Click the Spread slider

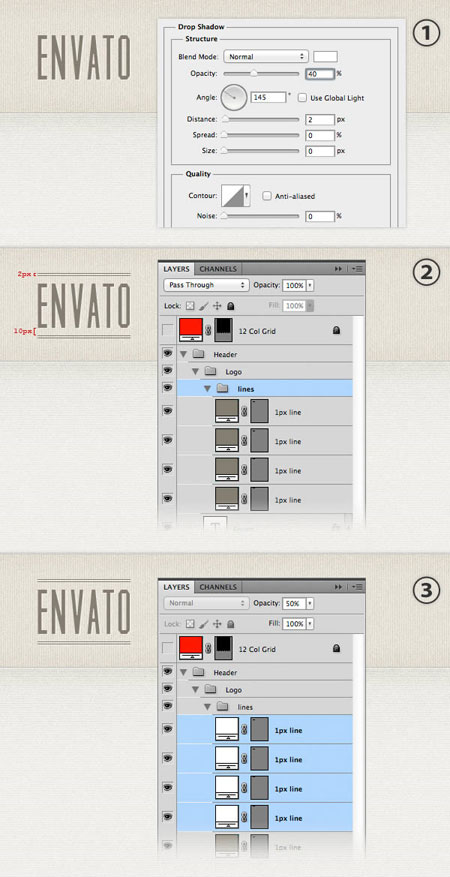[x=261, y=135]
